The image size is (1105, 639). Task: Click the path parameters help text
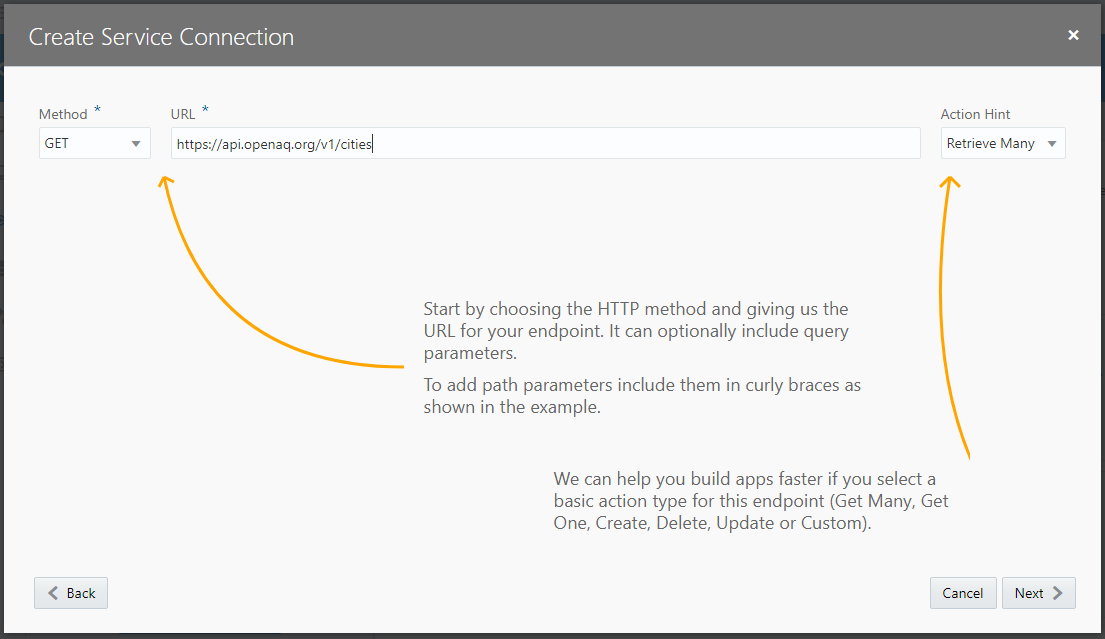tap(641, 396)
